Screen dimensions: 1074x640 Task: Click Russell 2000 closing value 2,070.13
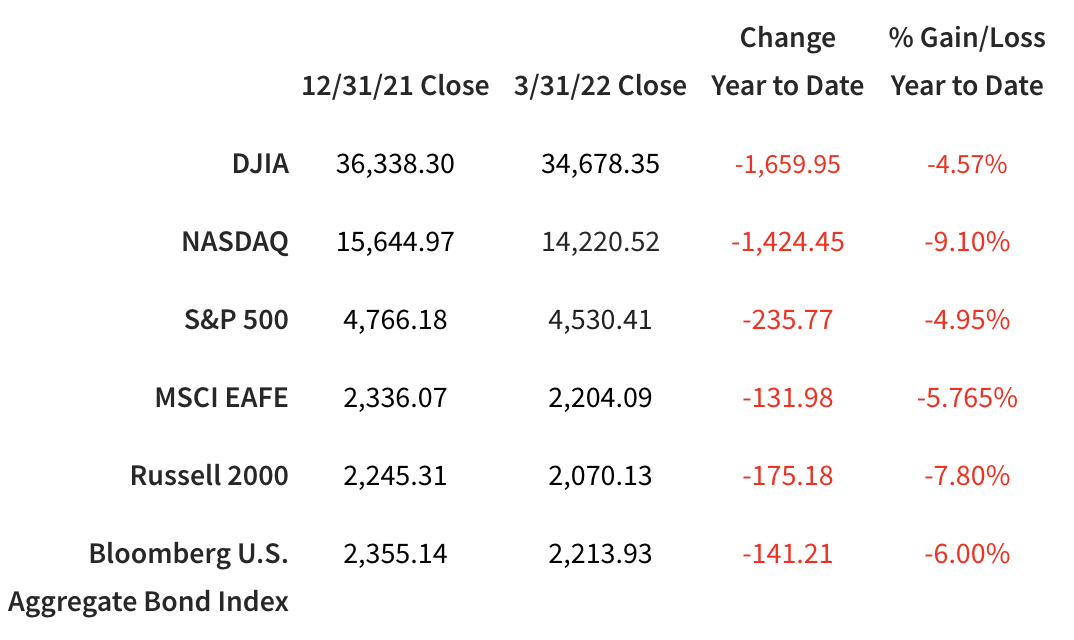[600, 476]
